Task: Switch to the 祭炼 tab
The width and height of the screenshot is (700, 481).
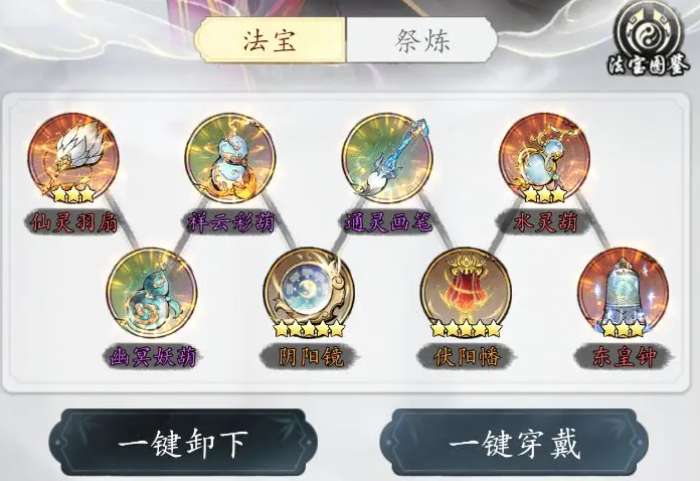Action: 422,41
